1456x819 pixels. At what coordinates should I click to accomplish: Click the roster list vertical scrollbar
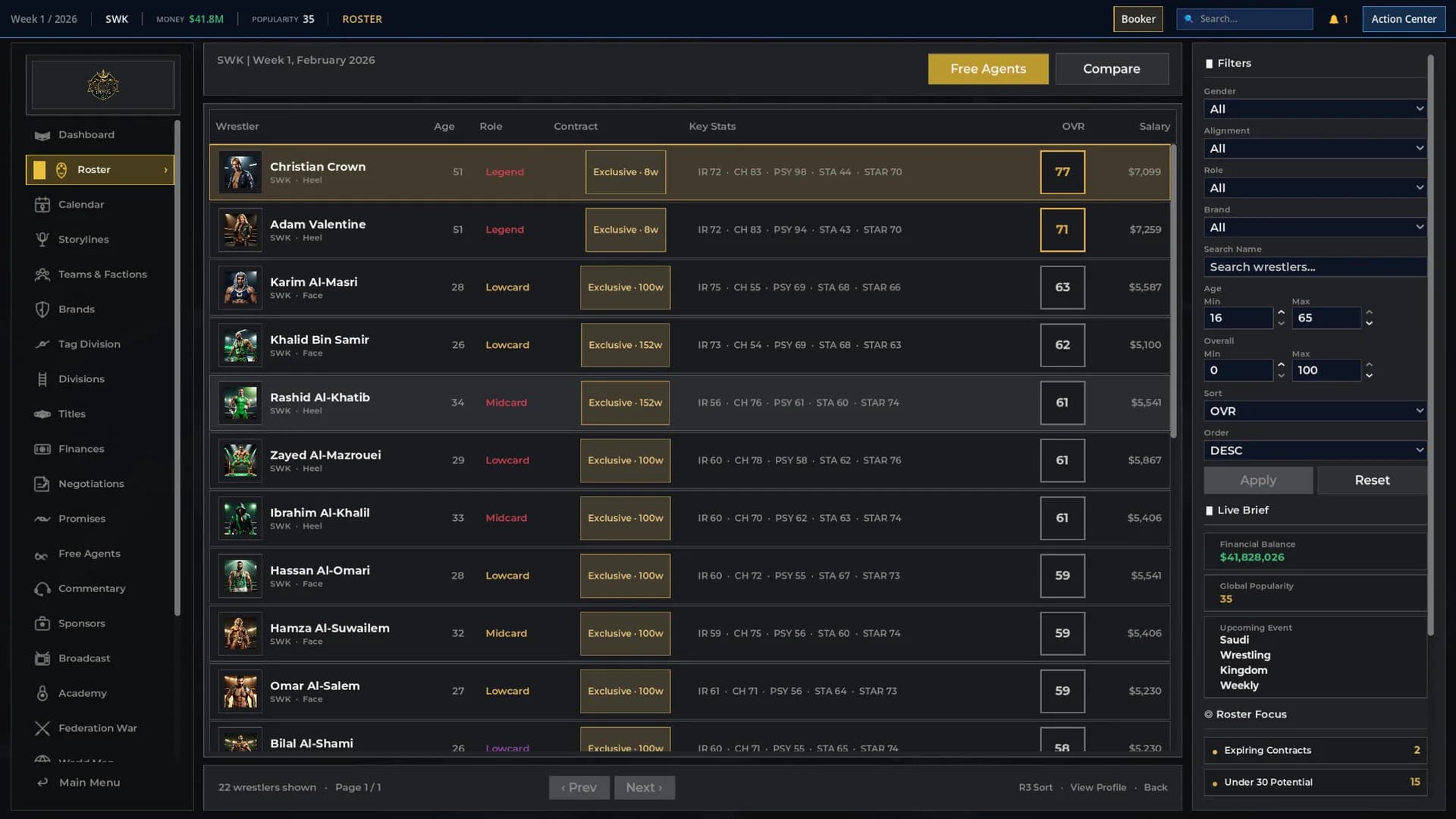point(1173,290)
